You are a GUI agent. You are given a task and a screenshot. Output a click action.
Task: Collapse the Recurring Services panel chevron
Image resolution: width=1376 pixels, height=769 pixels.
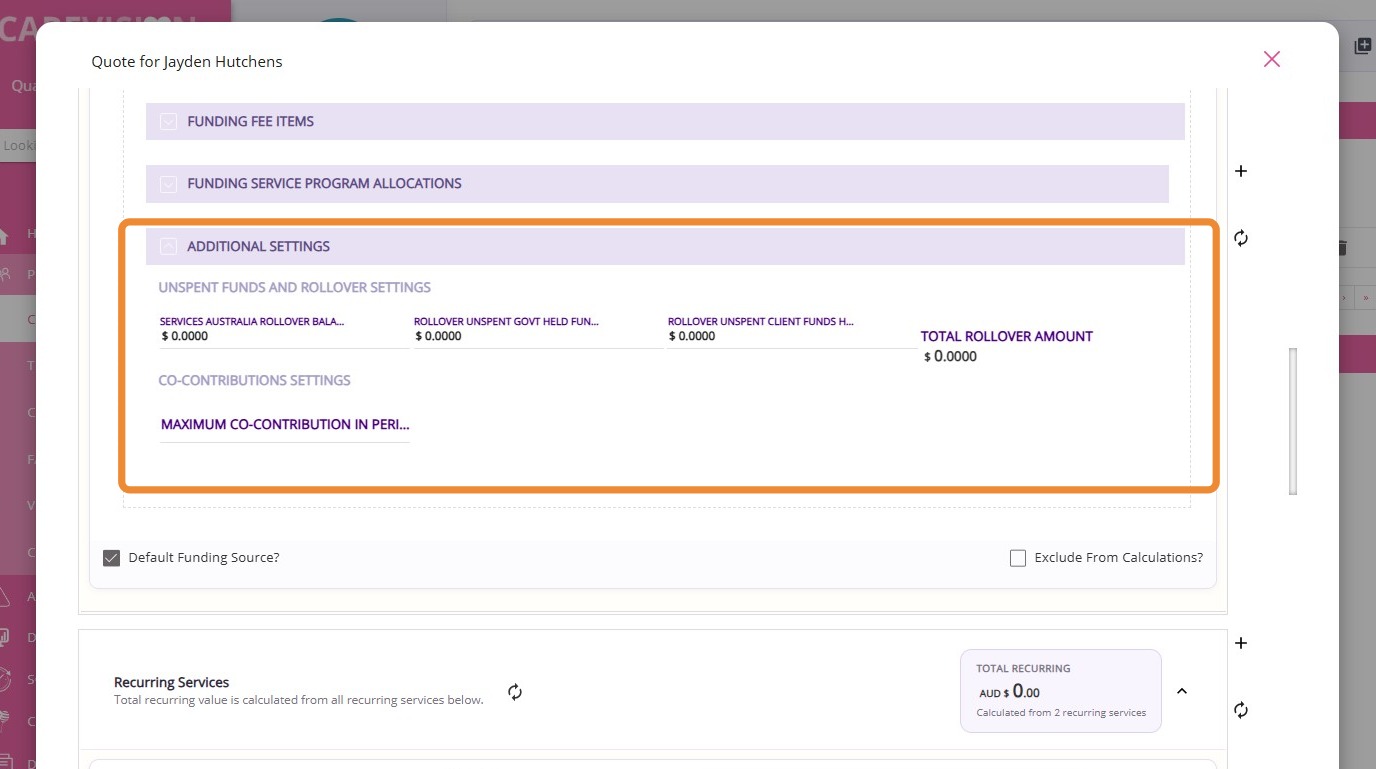coord(1182,691)
